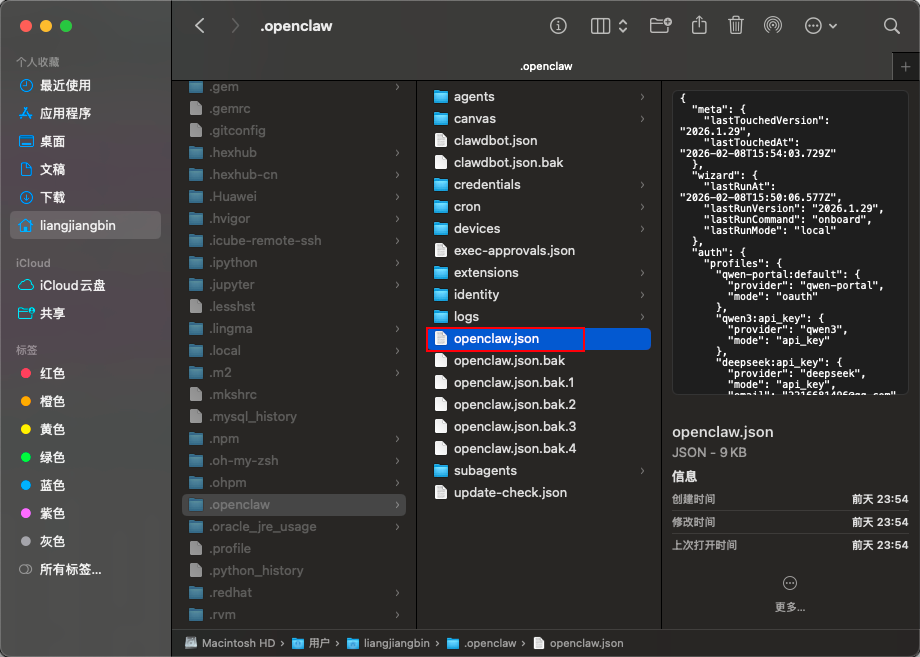Open 应用程序 in the sidebar
The width and height of the screenshot is (920, 657).
pos(86,114)
